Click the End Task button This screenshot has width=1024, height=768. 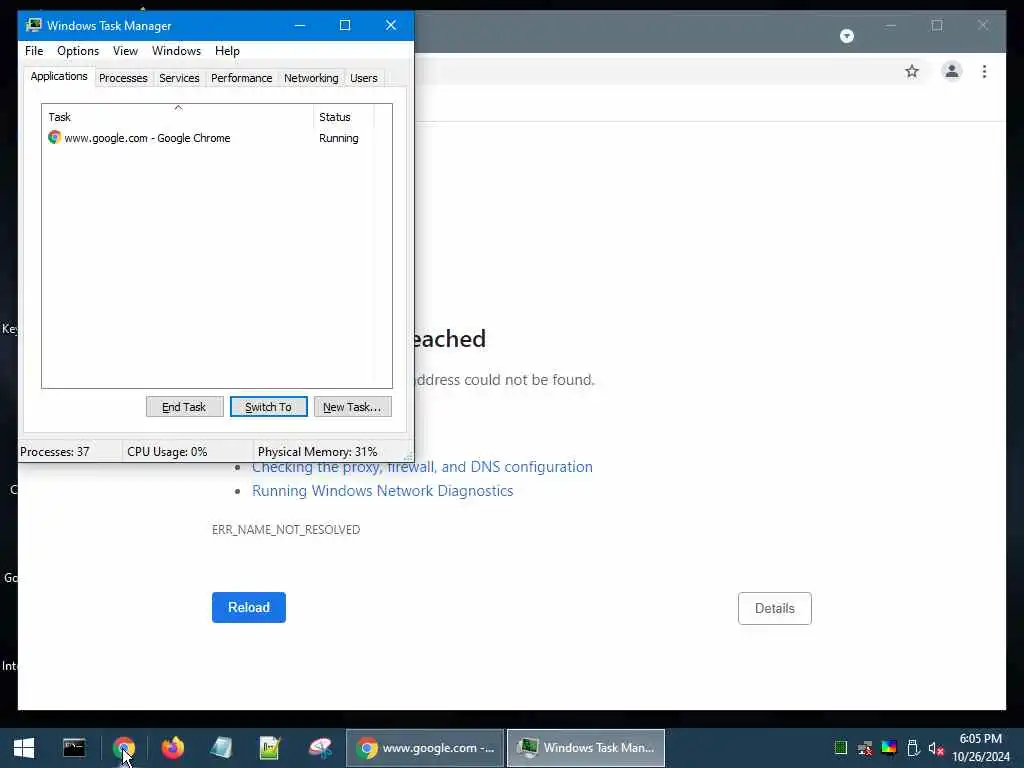(x=184, y=407)
